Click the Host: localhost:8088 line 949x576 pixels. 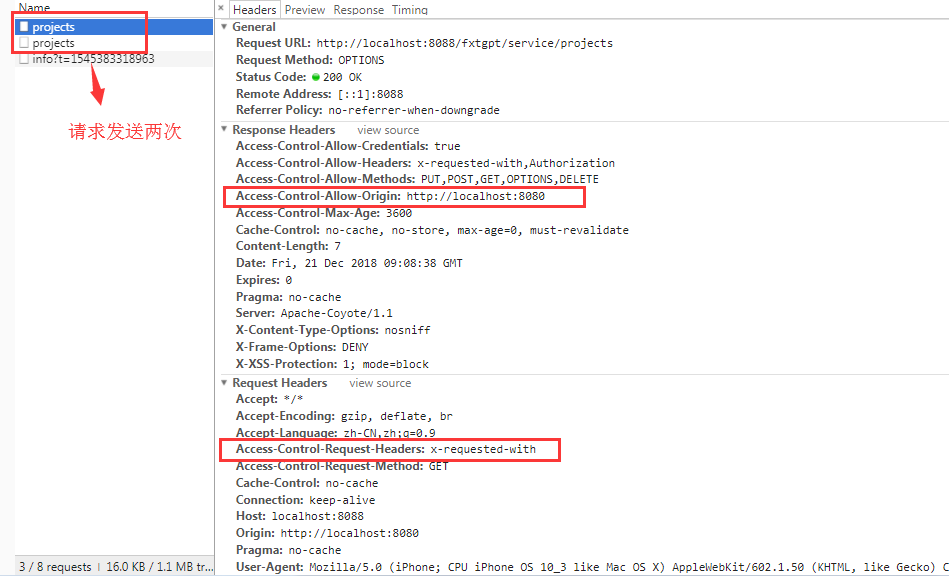[300, 516]
